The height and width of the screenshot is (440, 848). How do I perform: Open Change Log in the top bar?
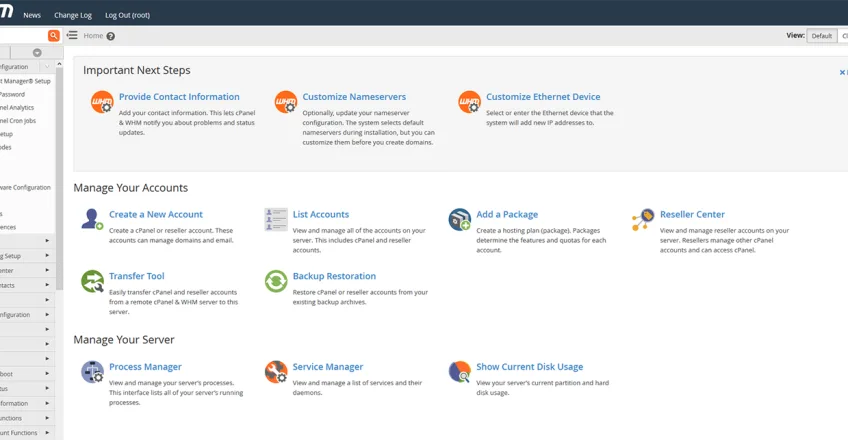click(73, 15)
